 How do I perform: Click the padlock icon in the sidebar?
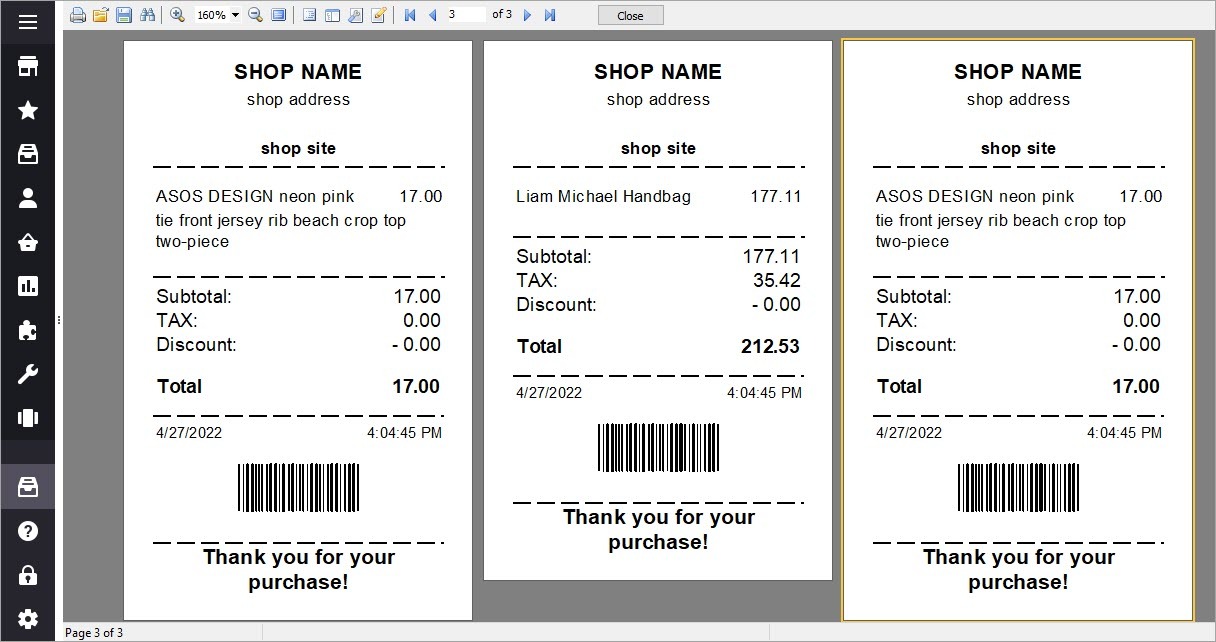[28, 575]
